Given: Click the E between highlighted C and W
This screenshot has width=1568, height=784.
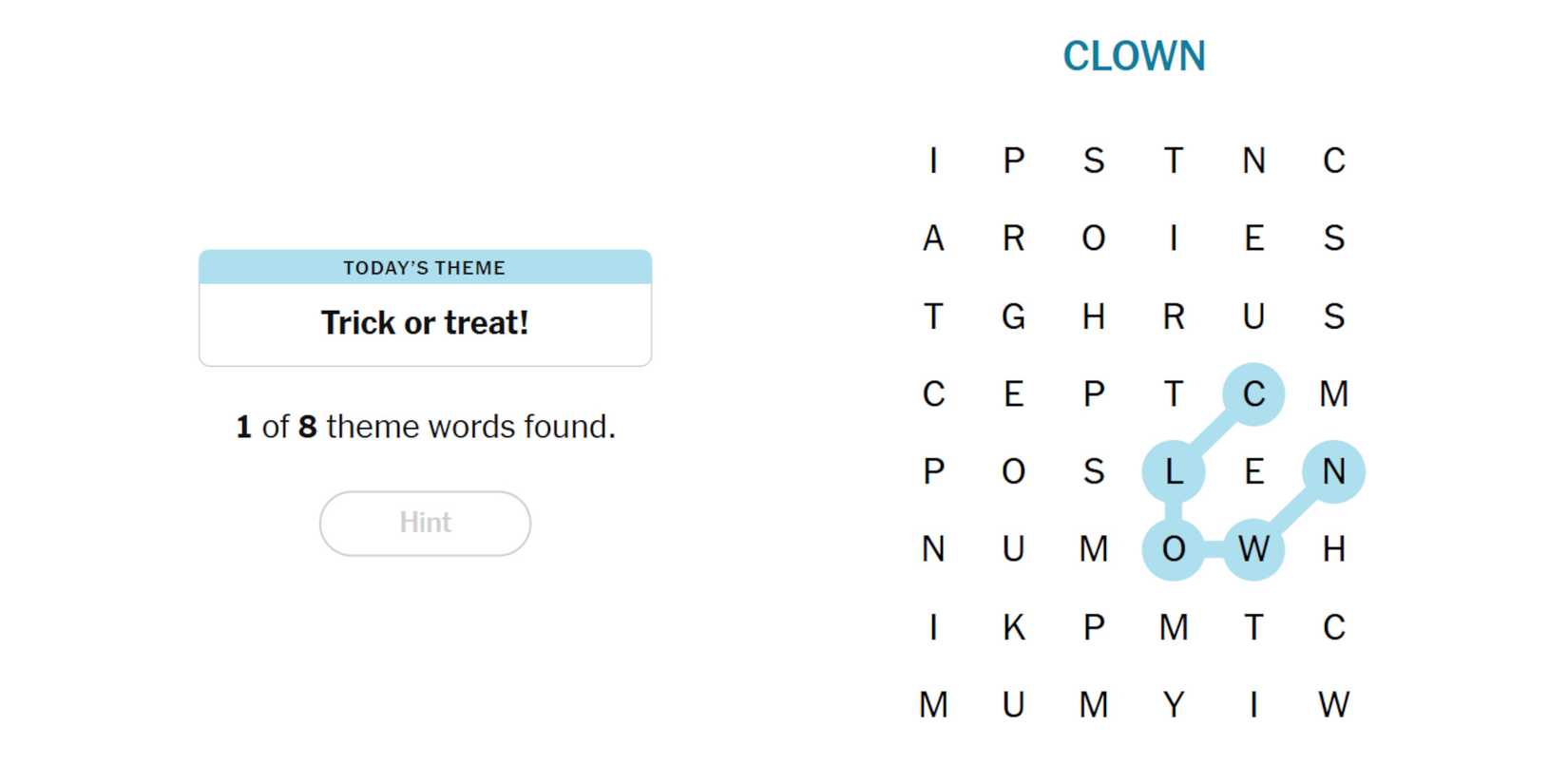Looking at the screenshot, I should coord(1253,471).
